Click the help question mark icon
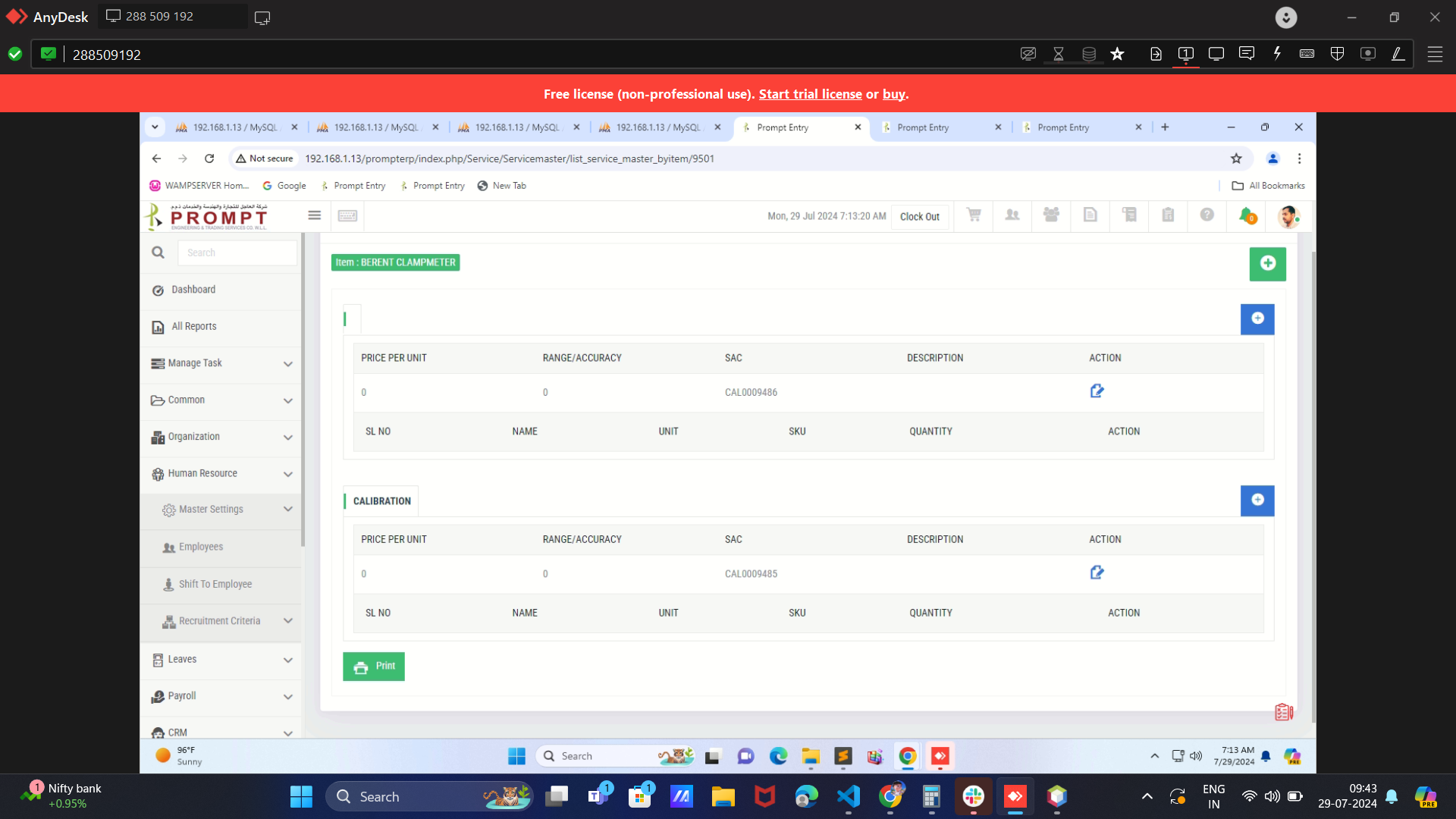1456x819 pixels. pyautogui.click(x=1207, y=215)
